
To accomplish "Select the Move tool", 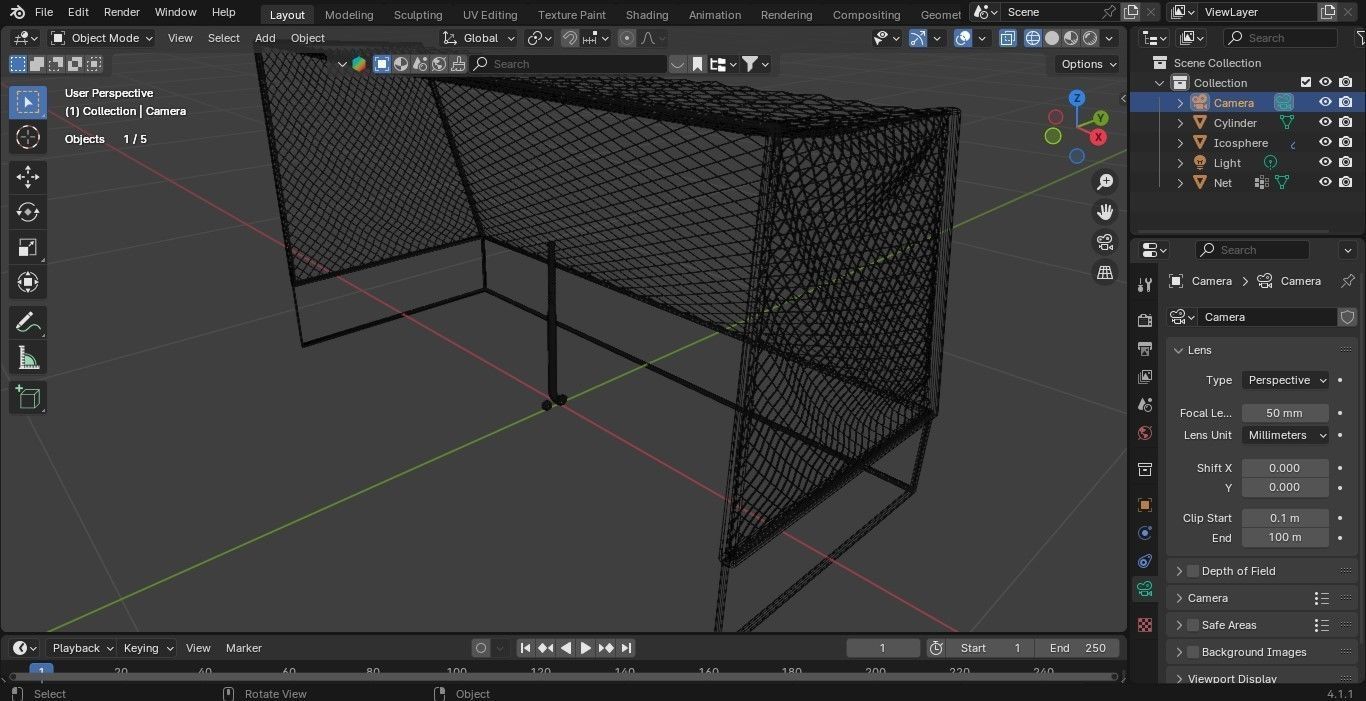I will pyautogui.click(x=28, y=177).
